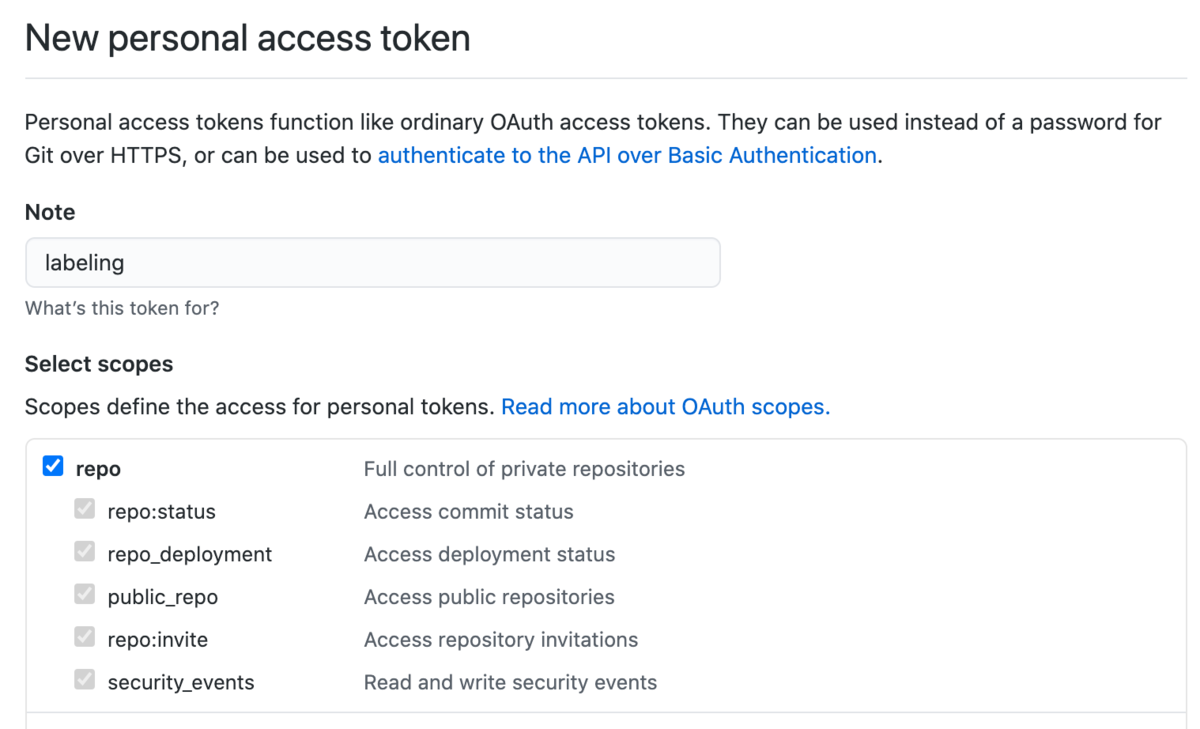Toggle the repo:status checkbox
This screenshot has height=729, width=1200.
[x=85, y=510]
